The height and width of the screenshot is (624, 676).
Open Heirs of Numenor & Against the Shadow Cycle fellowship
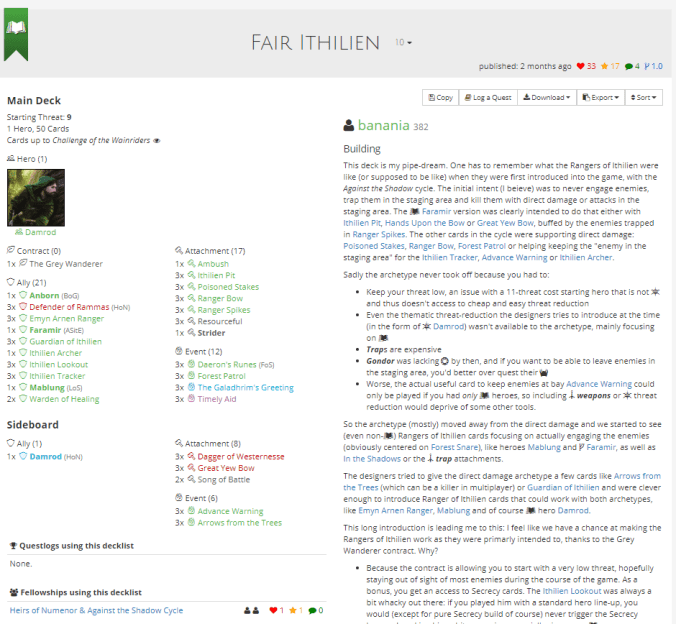(x=96, y=610)
